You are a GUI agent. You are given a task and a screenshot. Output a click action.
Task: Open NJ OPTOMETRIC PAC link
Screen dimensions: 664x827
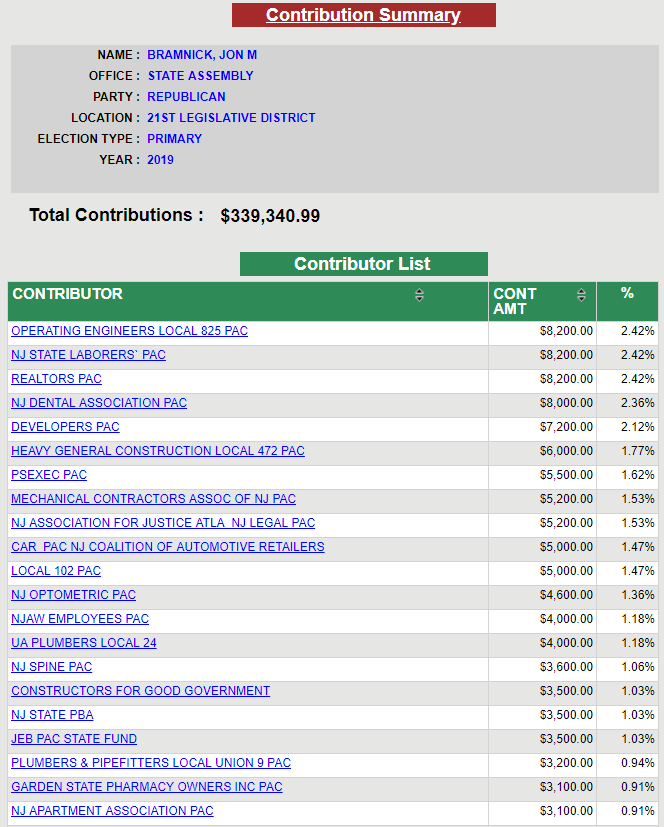coord(73,595)
